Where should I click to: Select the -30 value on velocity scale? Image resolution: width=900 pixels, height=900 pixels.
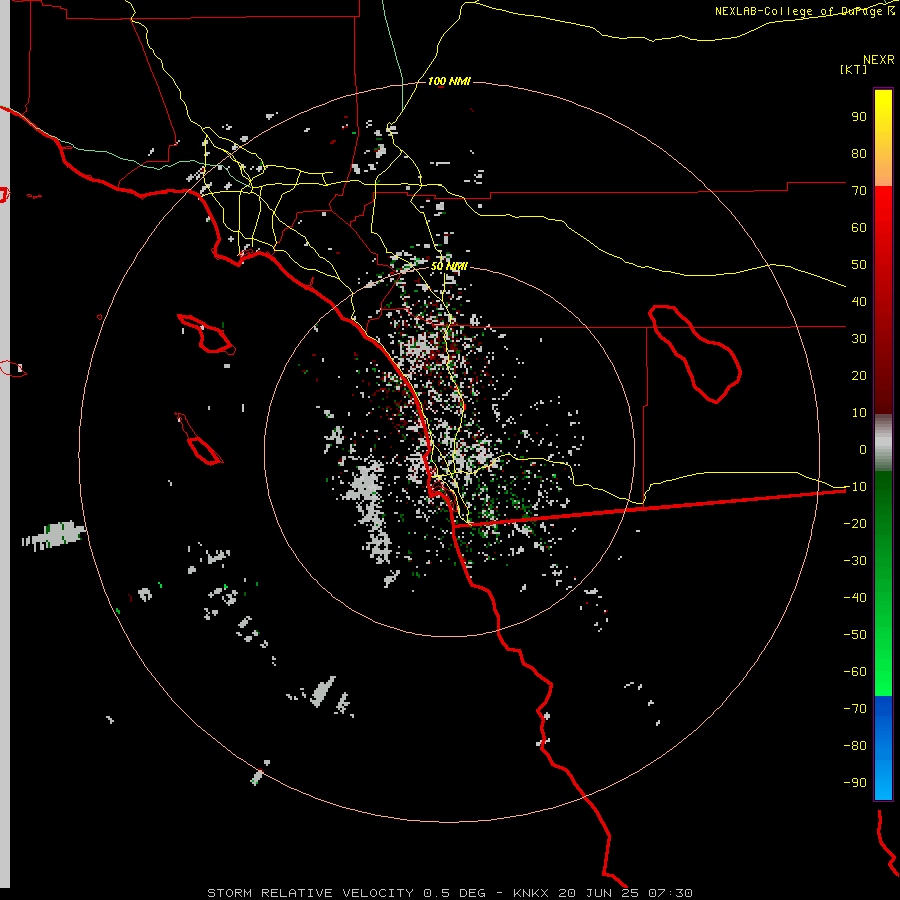tap(855, 561)
